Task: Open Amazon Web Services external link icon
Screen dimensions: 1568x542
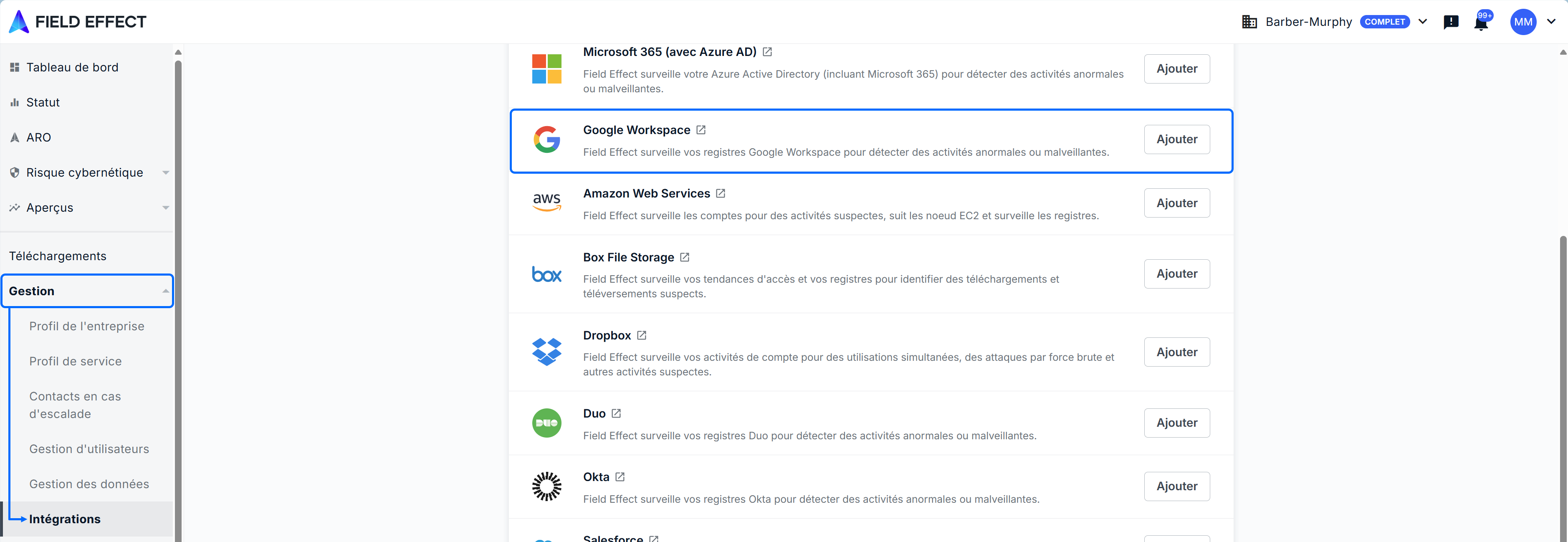Action: (720, 194)
